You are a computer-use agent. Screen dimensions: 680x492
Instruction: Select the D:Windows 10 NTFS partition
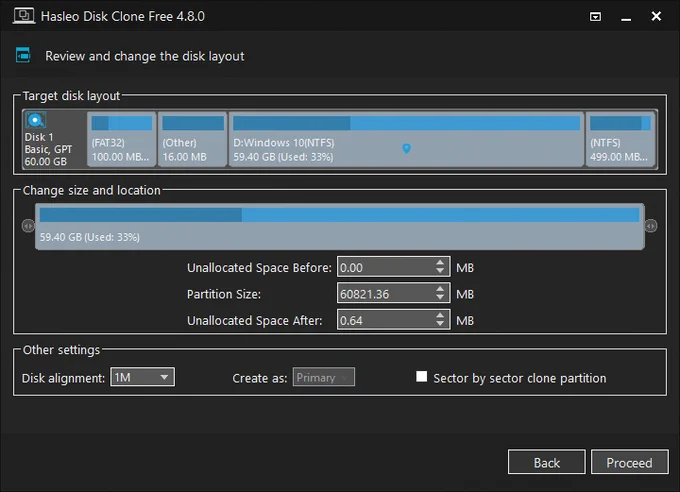tap(406, 139)
